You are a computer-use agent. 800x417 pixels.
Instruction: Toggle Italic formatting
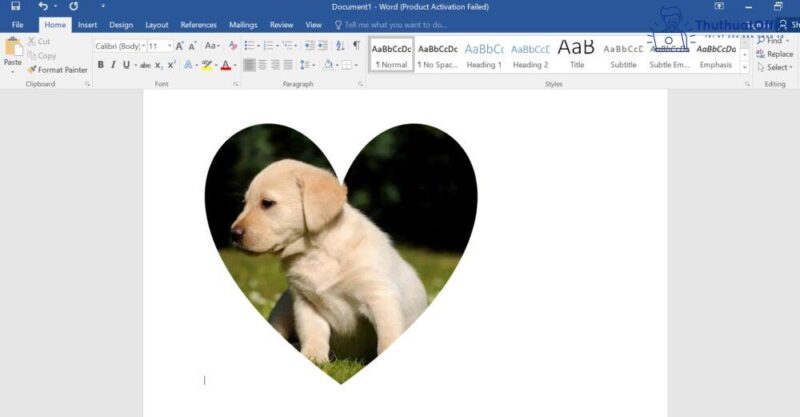[x=113, y=65]
